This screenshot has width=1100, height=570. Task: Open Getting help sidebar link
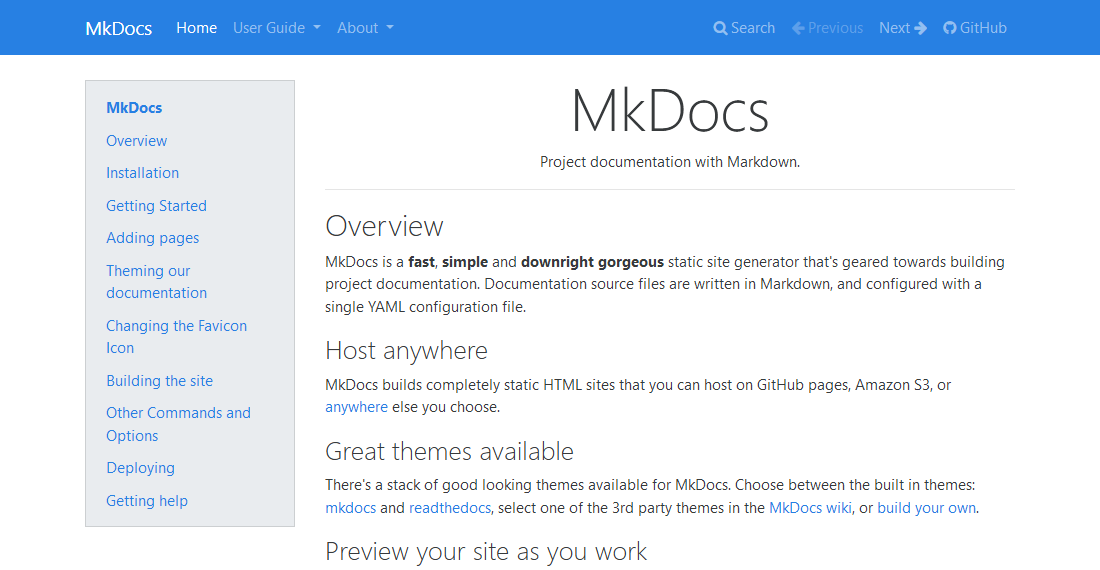point(147,501)
